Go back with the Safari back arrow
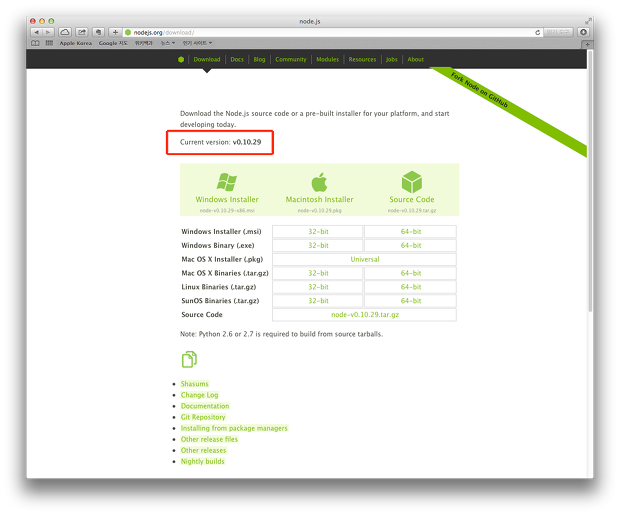The height and width of the screenshot is (515, 620). click(36, 32)
